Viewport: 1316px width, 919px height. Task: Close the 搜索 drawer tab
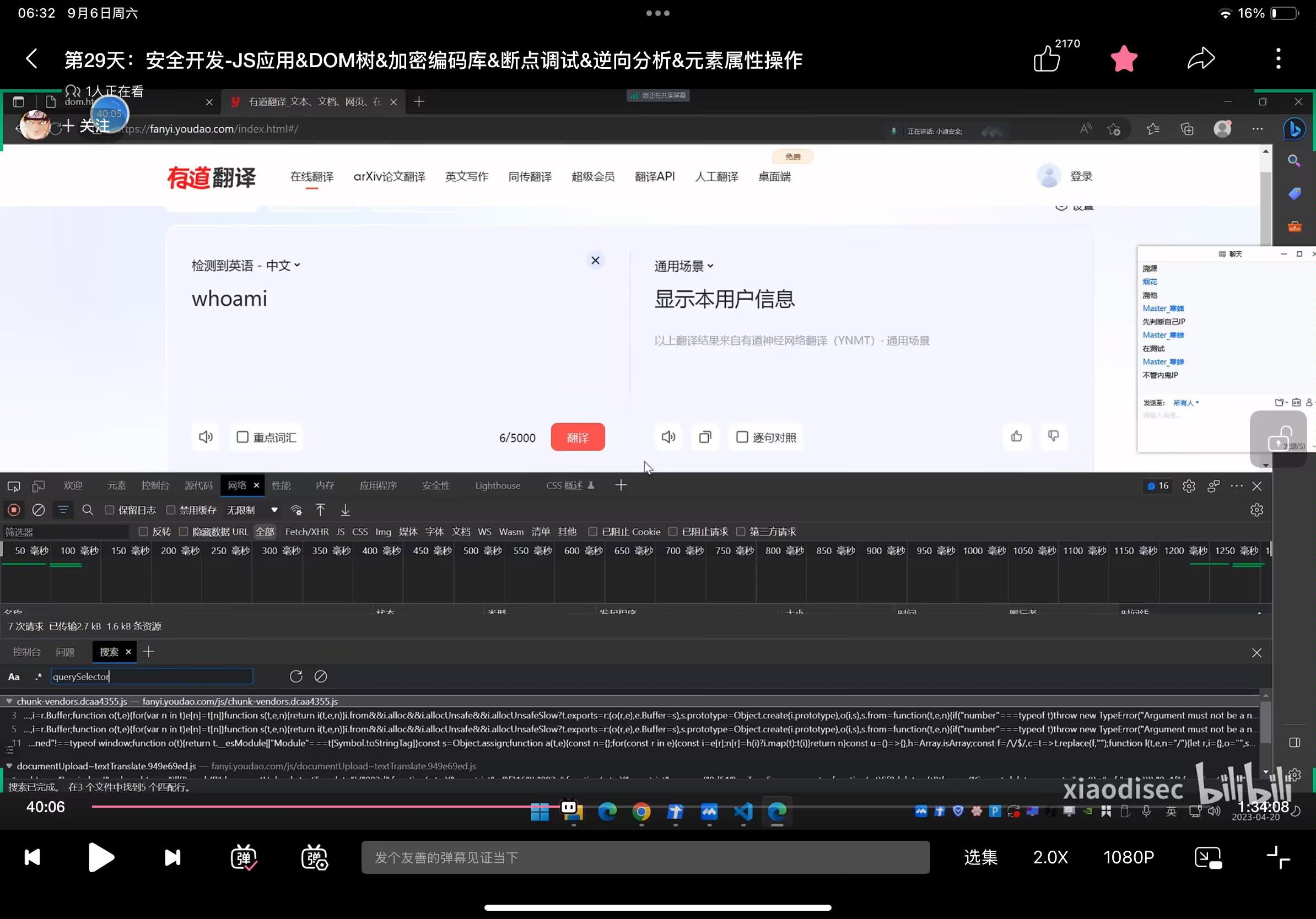coord(128,652)
